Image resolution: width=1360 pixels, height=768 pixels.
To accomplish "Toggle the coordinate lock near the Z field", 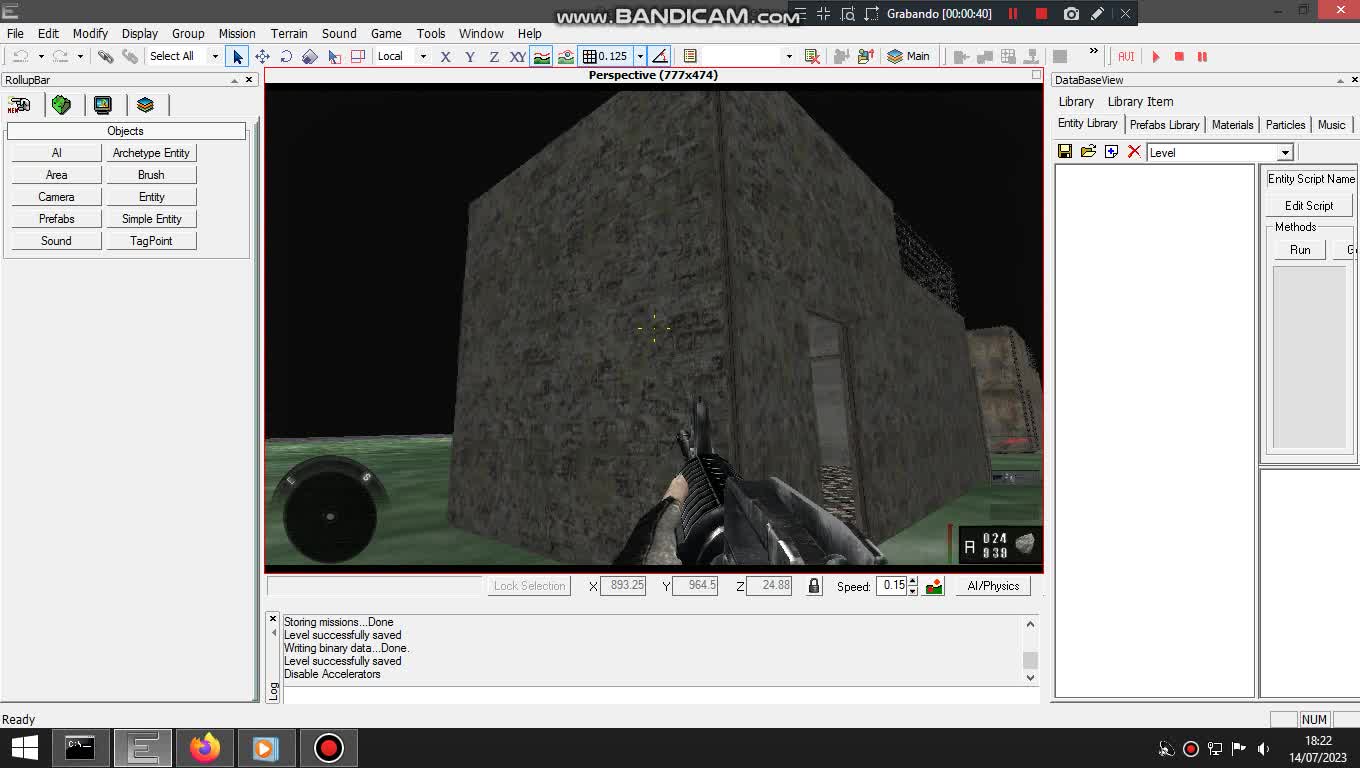I will tap(814, 586).
